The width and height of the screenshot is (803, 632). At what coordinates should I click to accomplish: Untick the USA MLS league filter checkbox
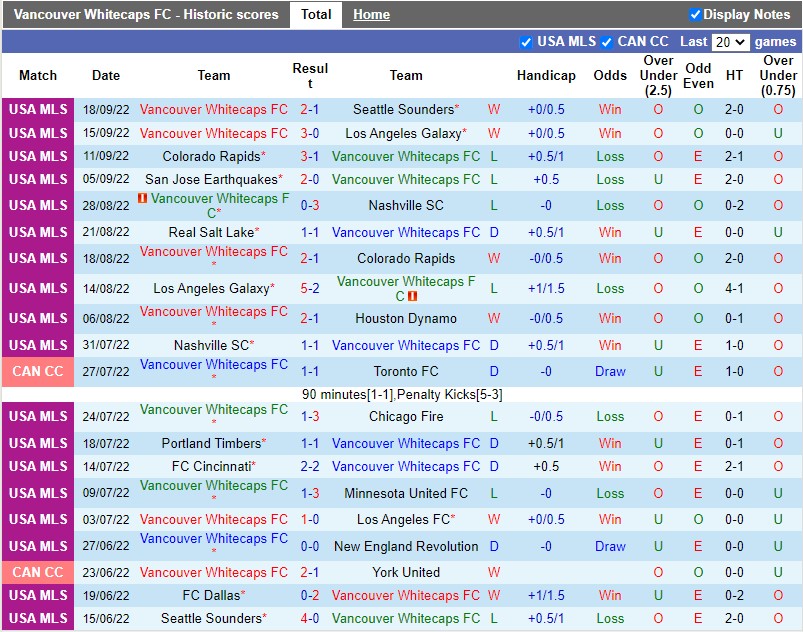(x=526, y=42)
